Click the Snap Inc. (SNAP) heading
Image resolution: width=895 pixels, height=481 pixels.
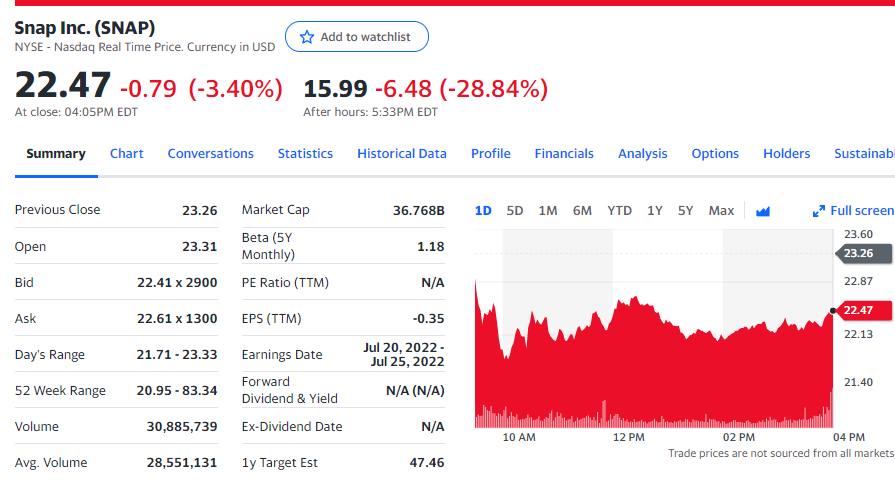(84, 27)
